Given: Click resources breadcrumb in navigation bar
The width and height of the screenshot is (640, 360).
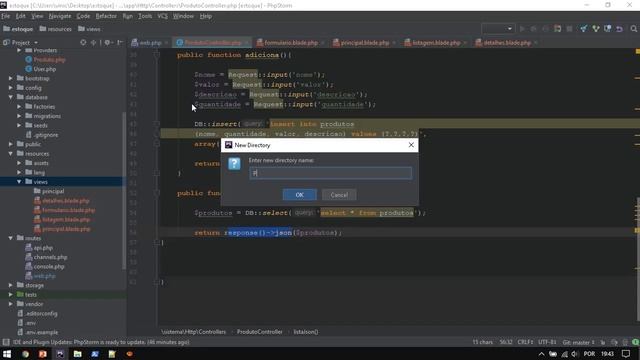Looking at the screenshot, I should point(56,29).
